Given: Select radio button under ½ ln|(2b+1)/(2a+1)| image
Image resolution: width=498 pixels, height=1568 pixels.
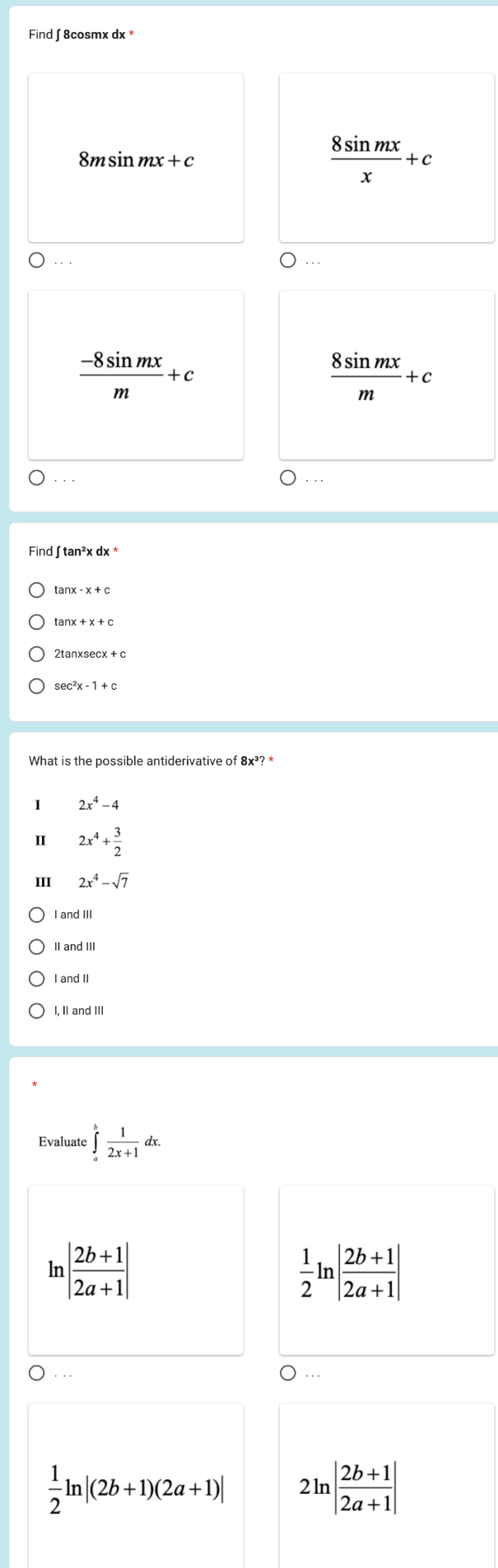Looking at the screenshot, I should pyautogui.click(x=287, y=1374).
